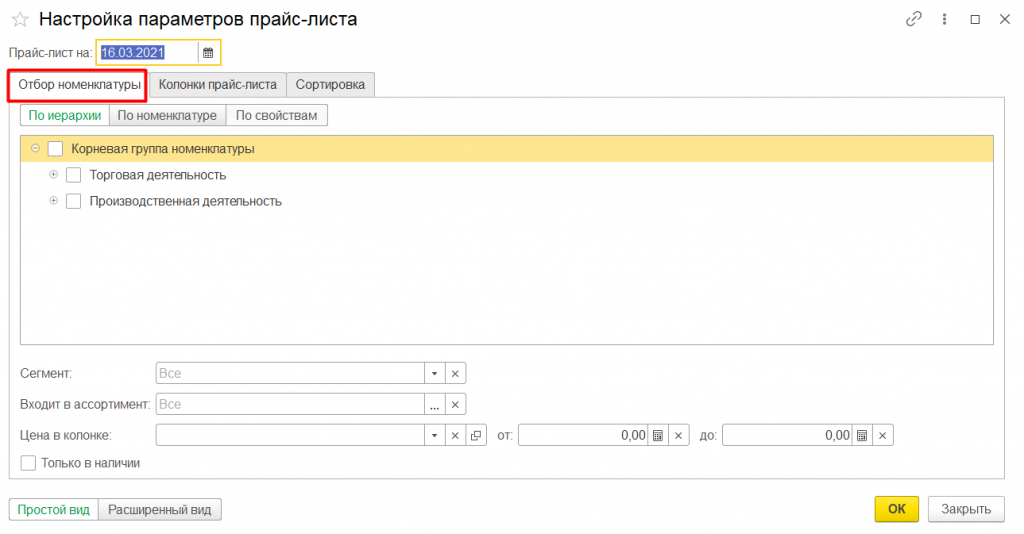Check the Производственная деятельность checkbox
Viewport: 1024px width, 534px height.
[73, 201]
